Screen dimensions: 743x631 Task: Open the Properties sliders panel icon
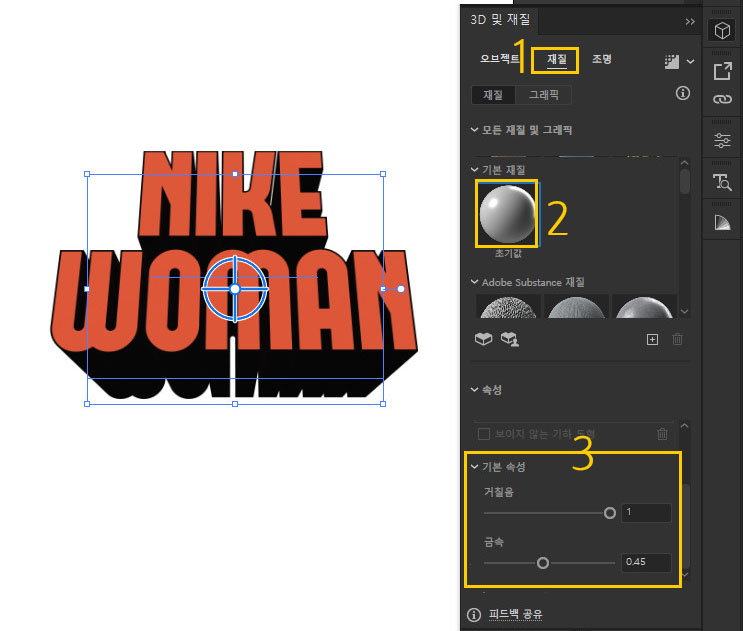(x=722, y=140)
